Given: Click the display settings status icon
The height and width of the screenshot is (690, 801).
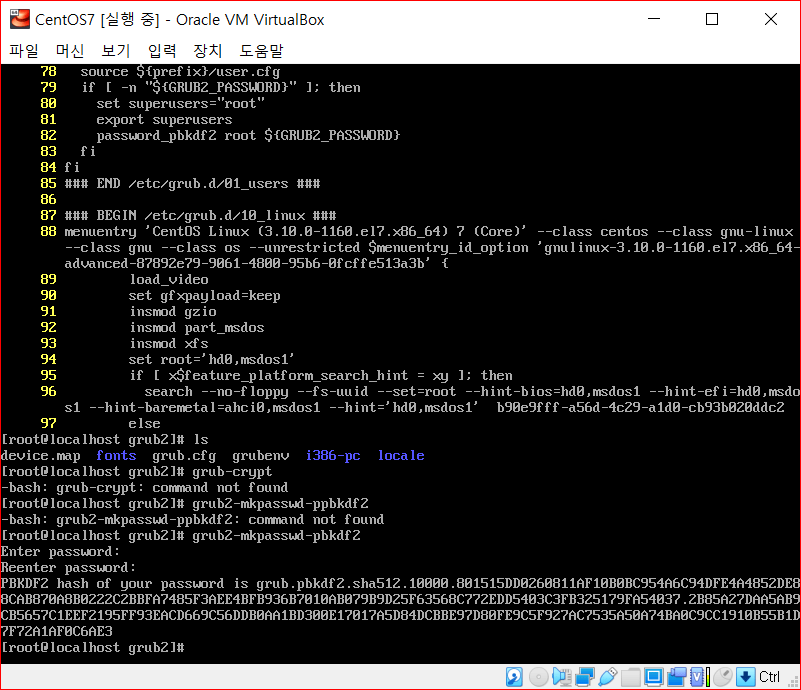Looking at the screenshot, I should pyautogui.click(x=653, y=677).
